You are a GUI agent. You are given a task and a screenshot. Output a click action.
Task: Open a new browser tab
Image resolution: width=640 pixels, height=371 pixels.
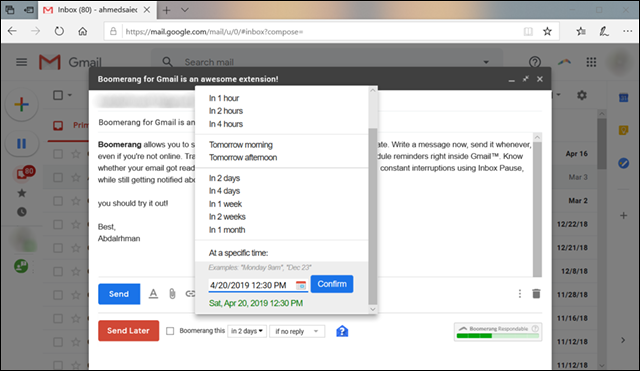pos(167,10)
